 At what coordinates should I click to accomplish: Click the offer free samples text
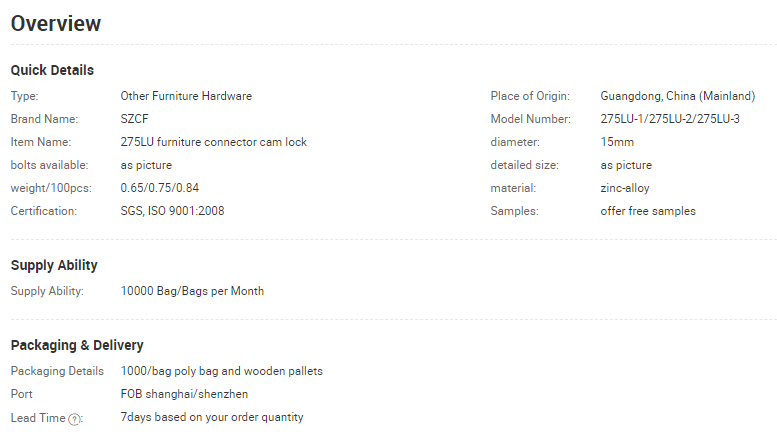click(648, 211)
